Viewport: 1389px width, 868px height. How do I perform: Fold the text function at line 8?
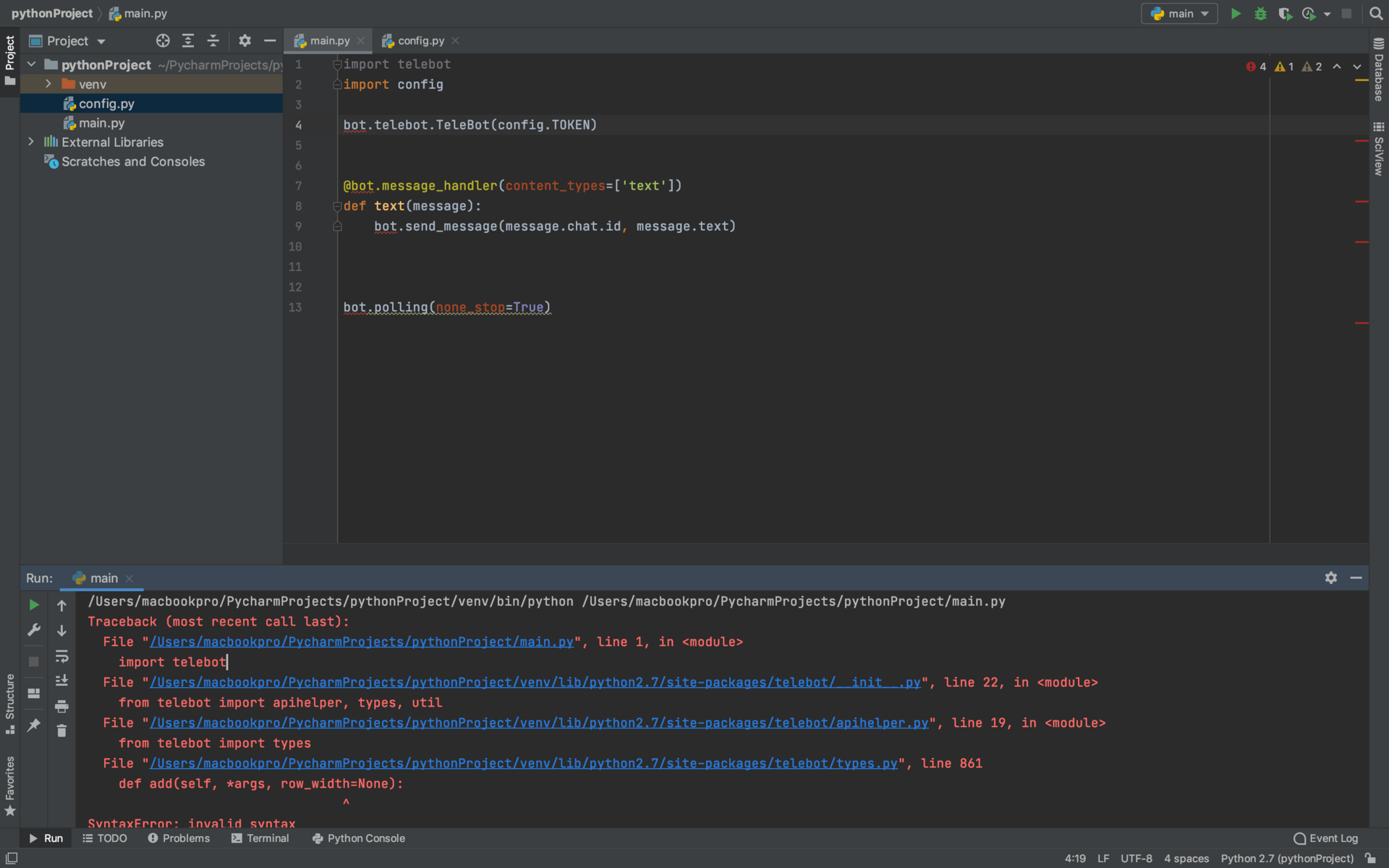coord(337,206)
